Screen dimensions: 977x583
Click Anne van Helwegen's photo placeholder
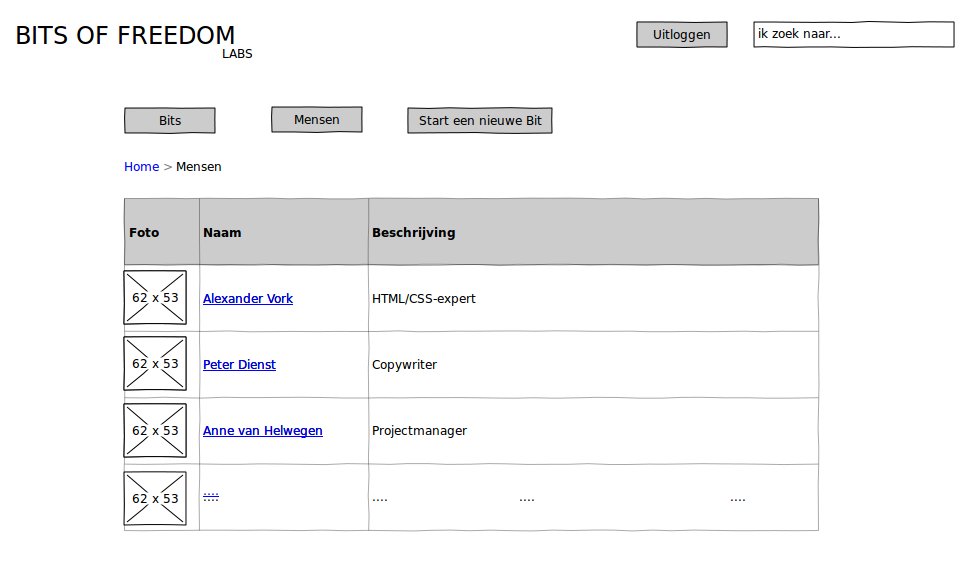tap(155, 431)
